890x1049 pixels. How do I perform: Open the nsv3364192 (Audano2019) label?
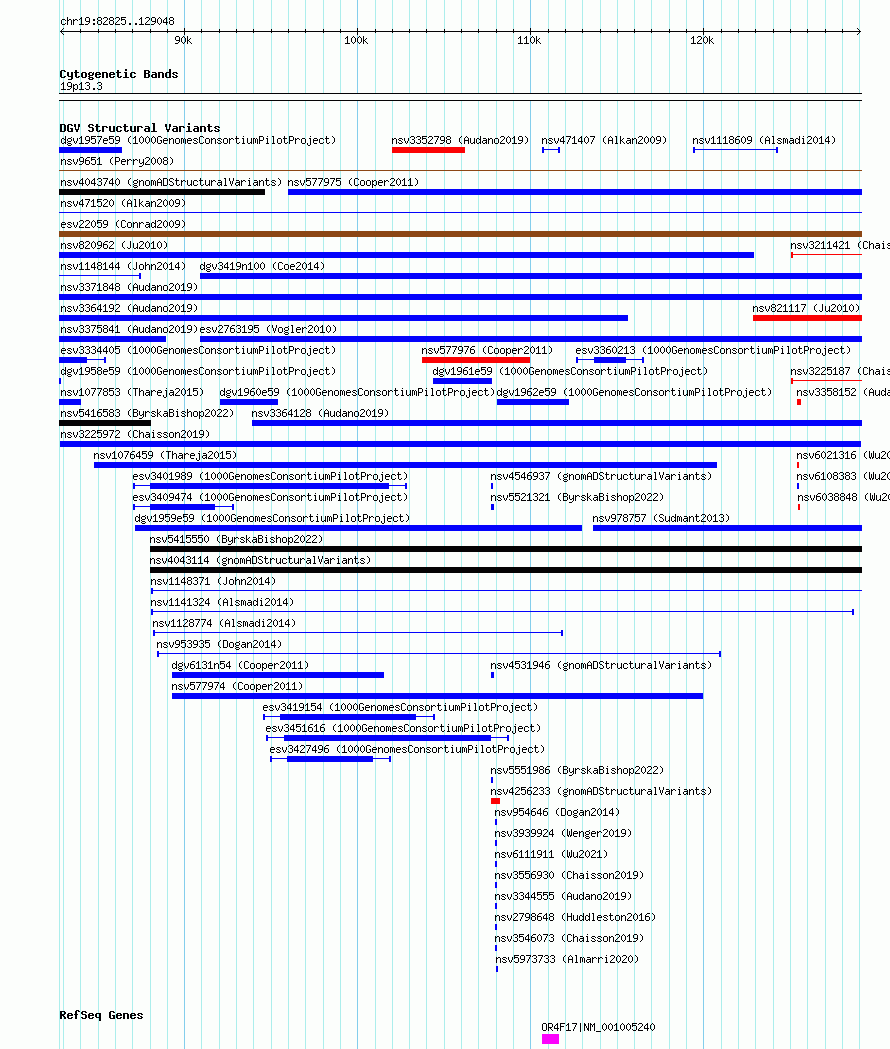pyautogui.click(x=129, y=308)
